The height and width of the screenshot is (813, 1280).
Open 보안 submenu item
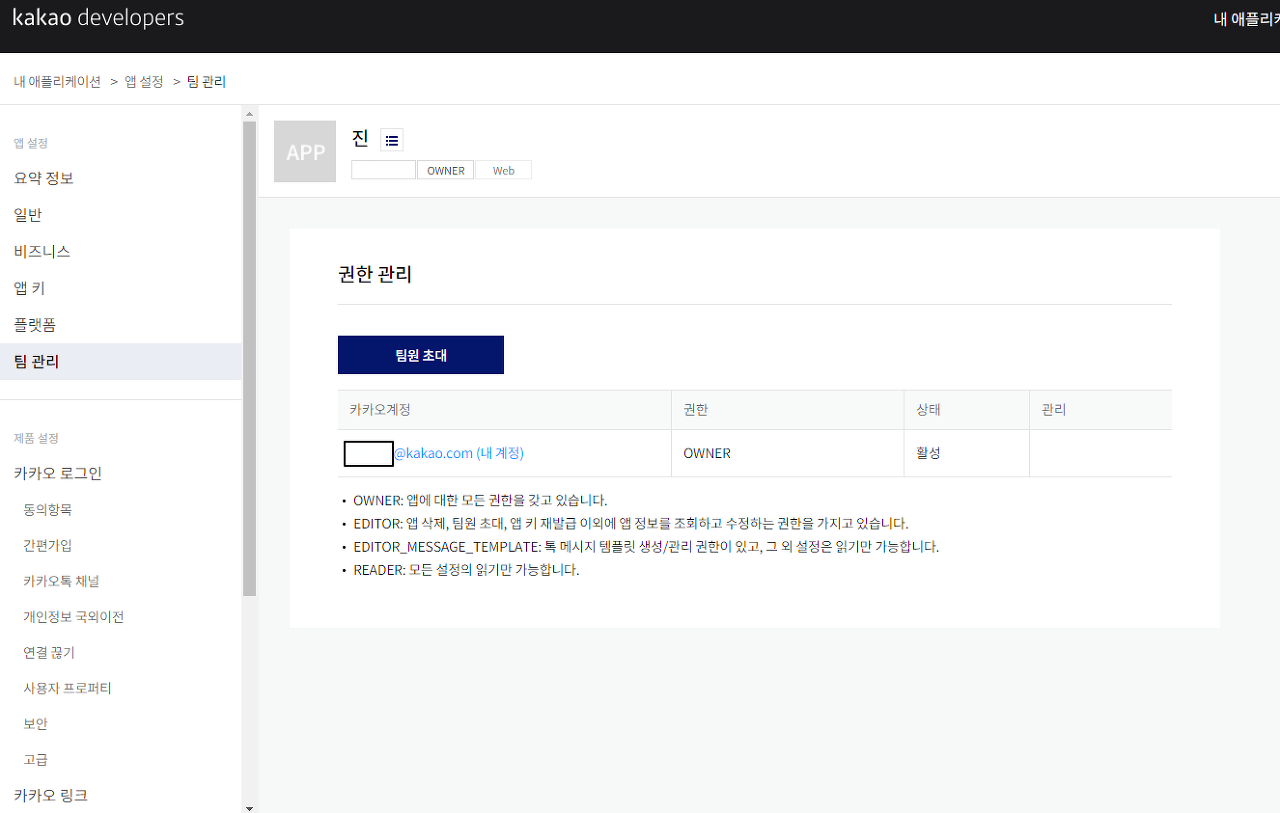[x=35, y=724]
